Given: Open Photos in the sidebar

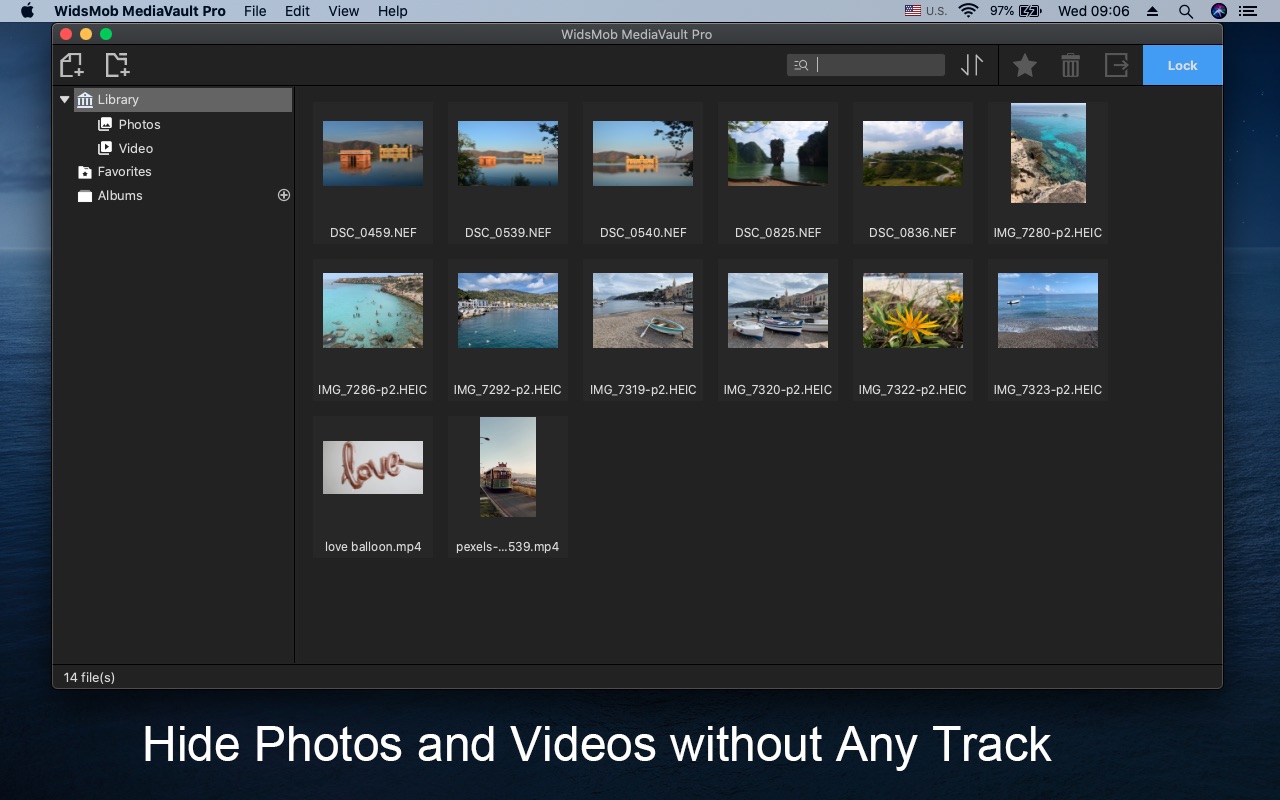Looking at the screenshot, I should coord(139,124).
